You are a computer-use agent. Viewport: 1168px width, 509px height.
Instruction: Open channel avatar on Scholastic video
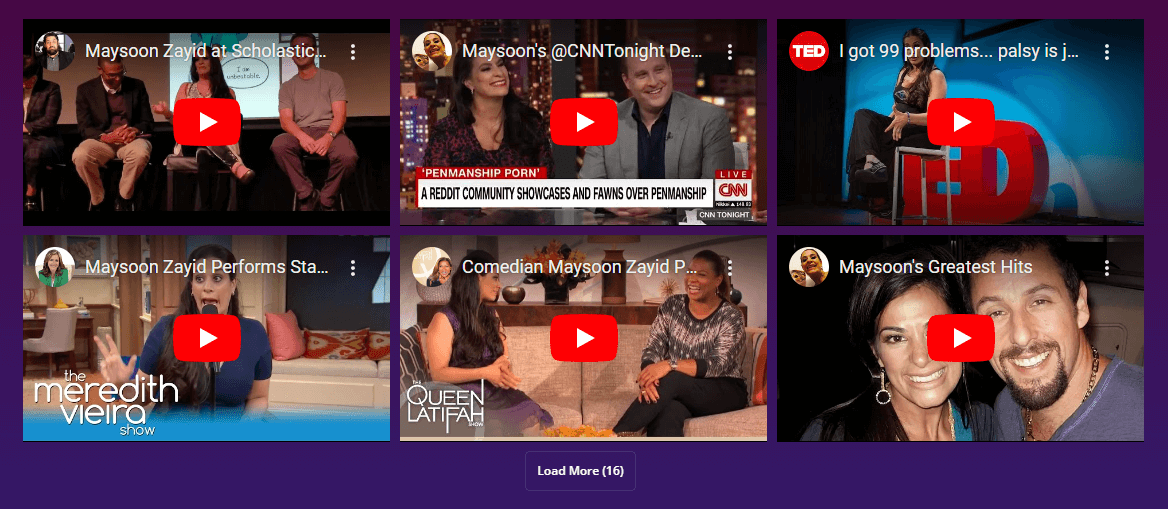click(55, 51)
